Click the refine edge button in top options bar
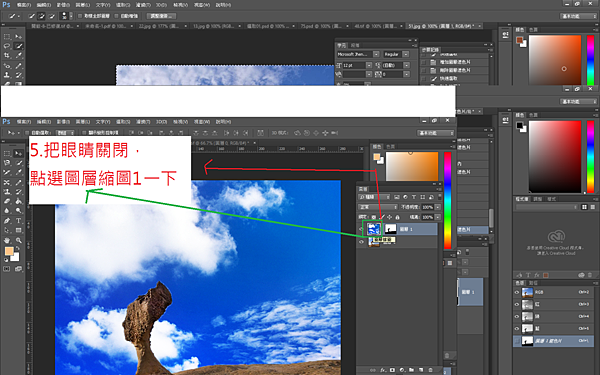This screenshot has height=375, width=600. 161,16
